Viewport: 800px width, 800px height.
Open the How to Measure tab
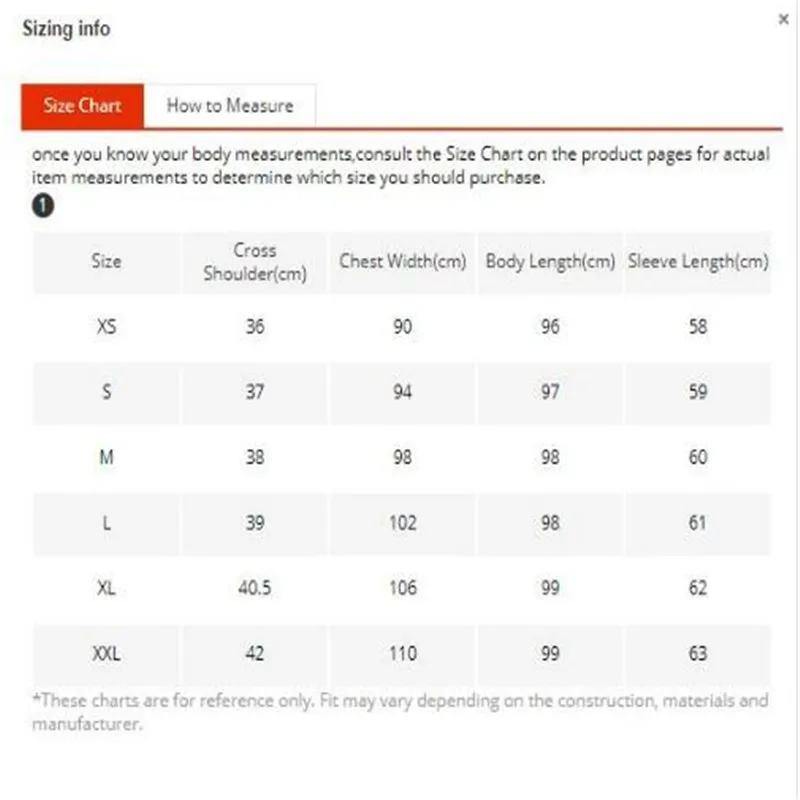pos(230,105)
